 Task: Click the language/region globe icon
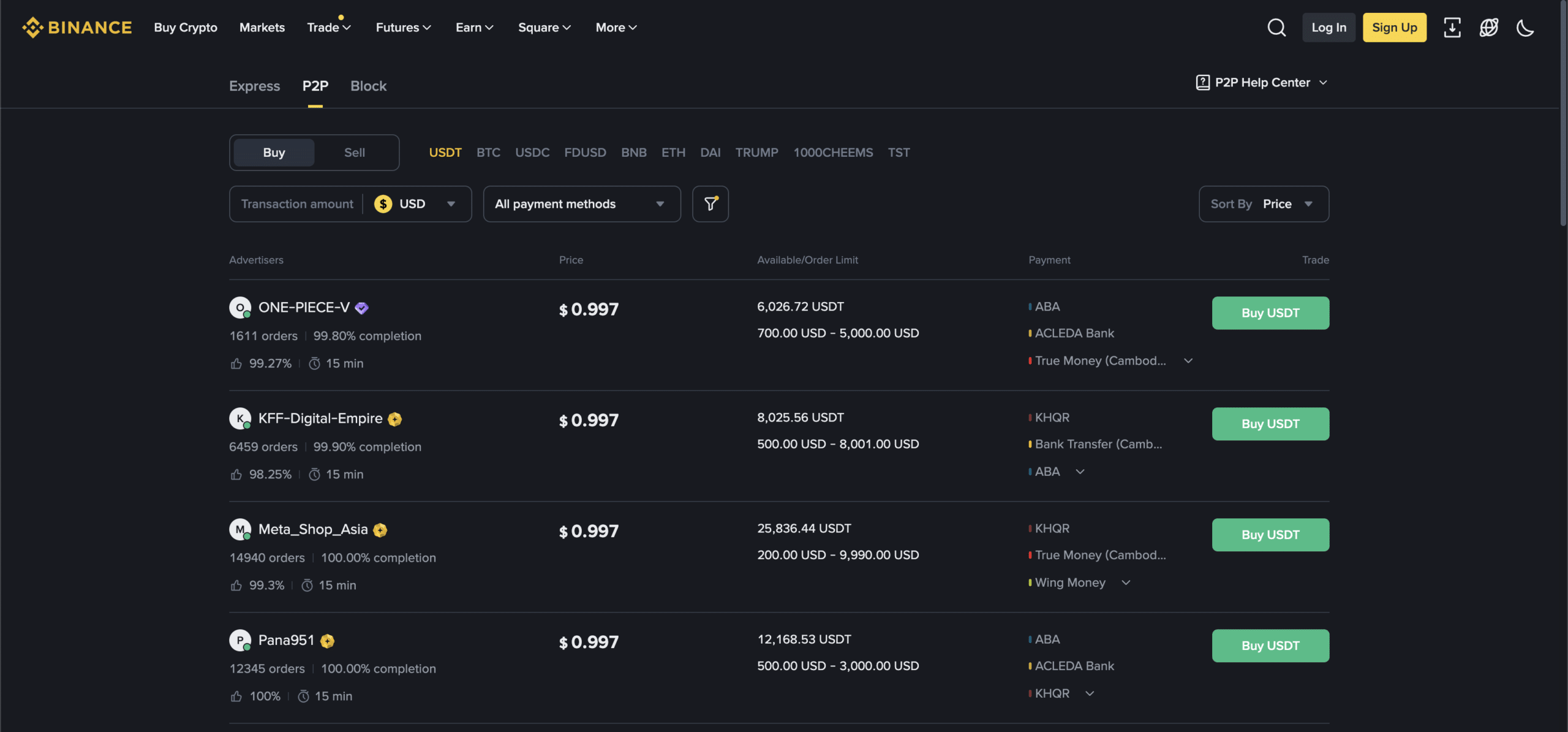click(1489, 28)
